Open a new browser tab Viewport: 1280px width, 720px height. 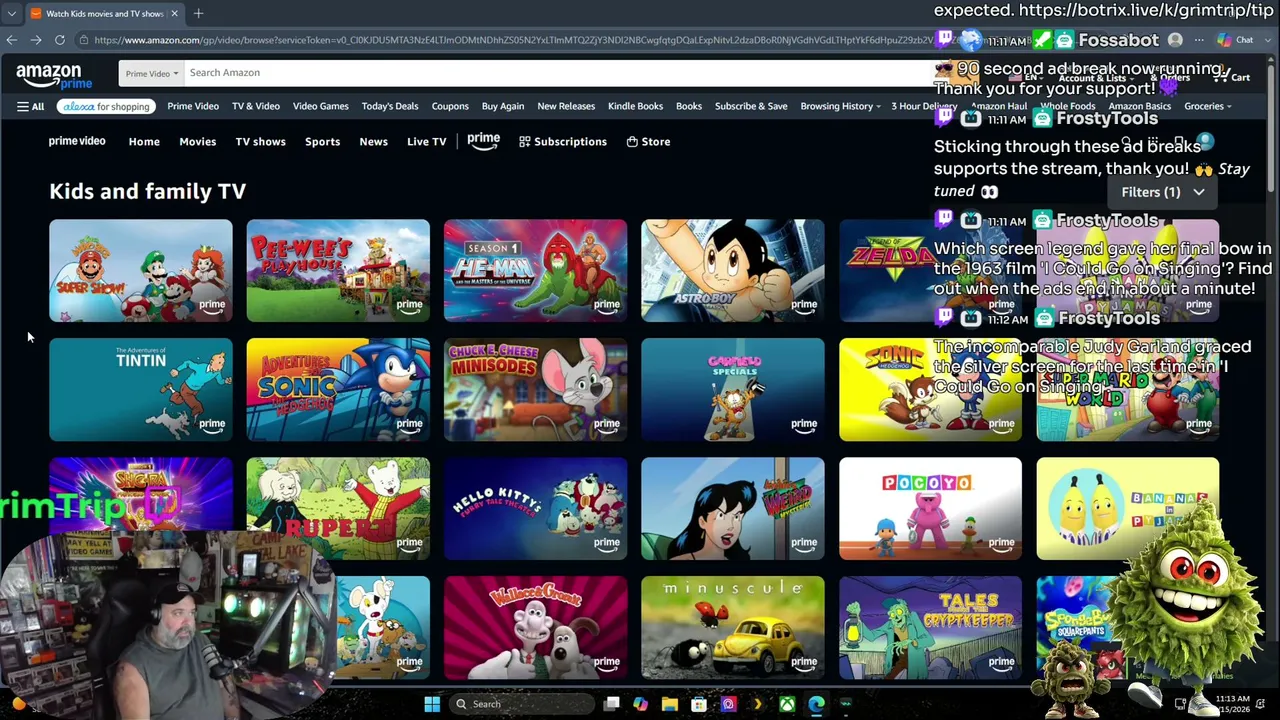click(198, 13)
